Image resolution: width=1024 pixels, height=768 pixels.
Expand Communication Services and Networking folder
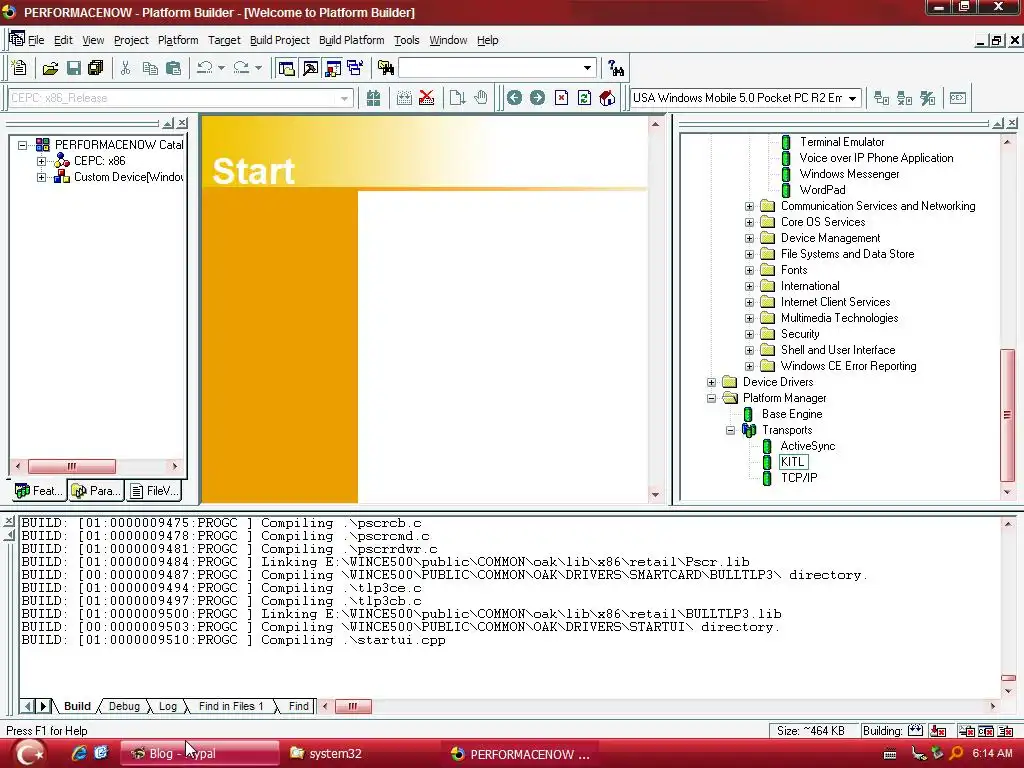point(749,206)
